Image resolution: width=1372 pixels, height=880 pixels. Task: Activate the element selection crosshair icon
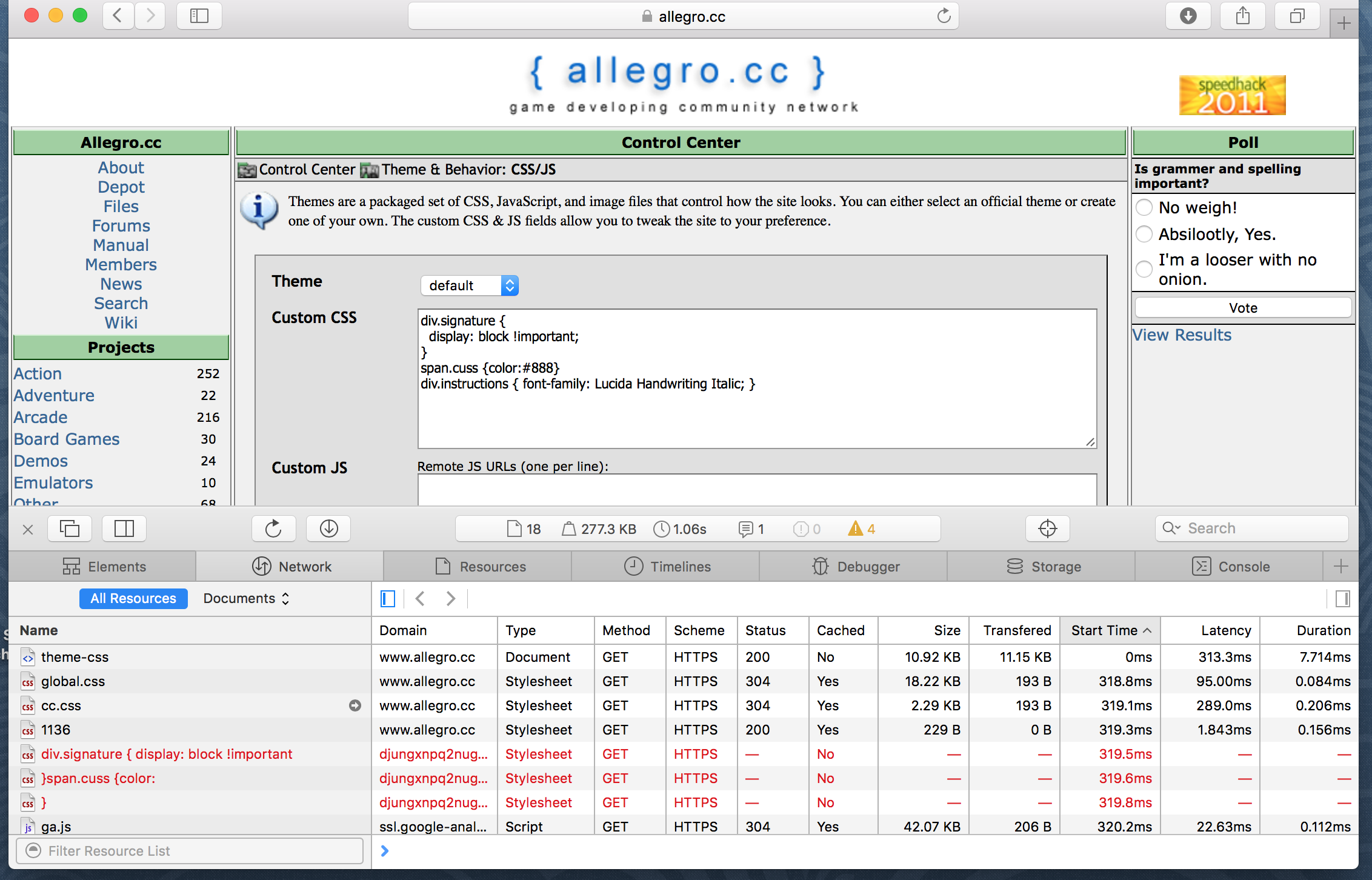tap(1047, 528)
